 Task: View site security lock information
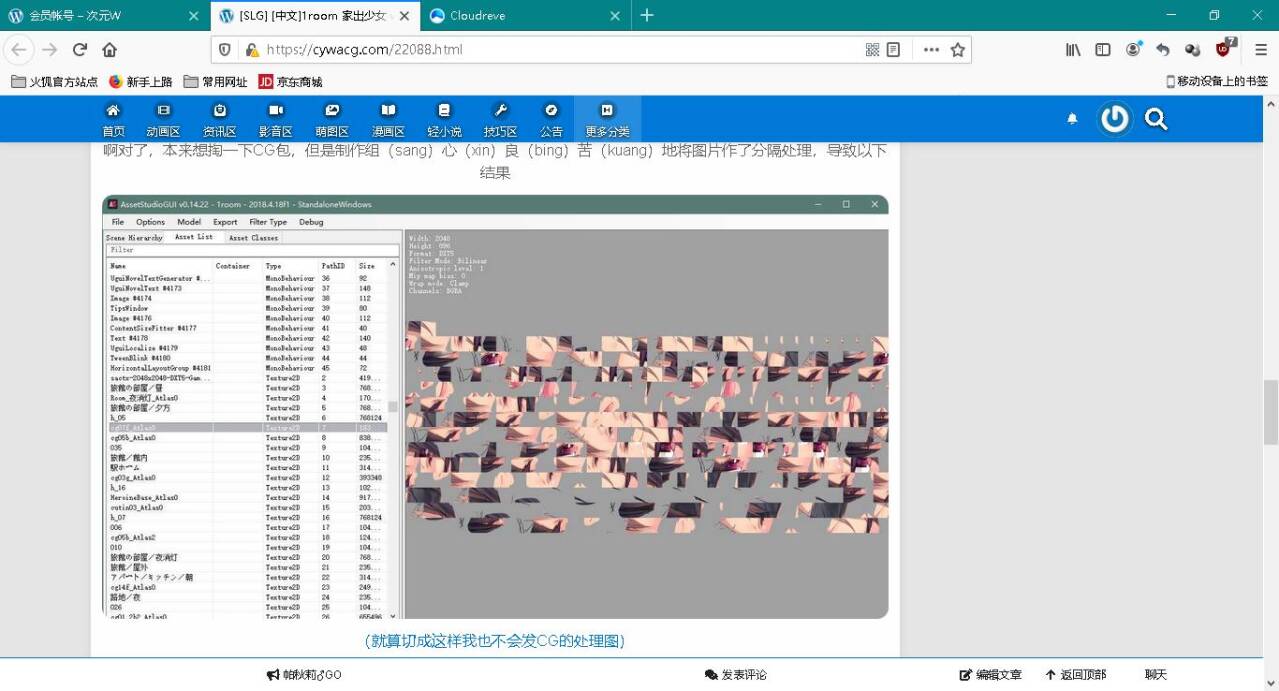pos(251,50)
